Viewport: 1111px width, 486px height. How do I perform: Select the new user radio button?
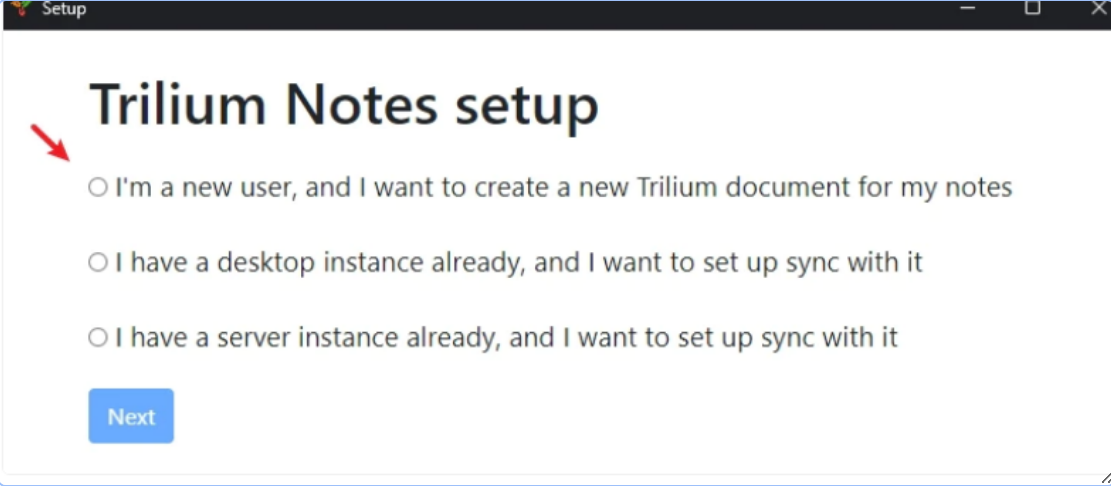pos(97,187)
